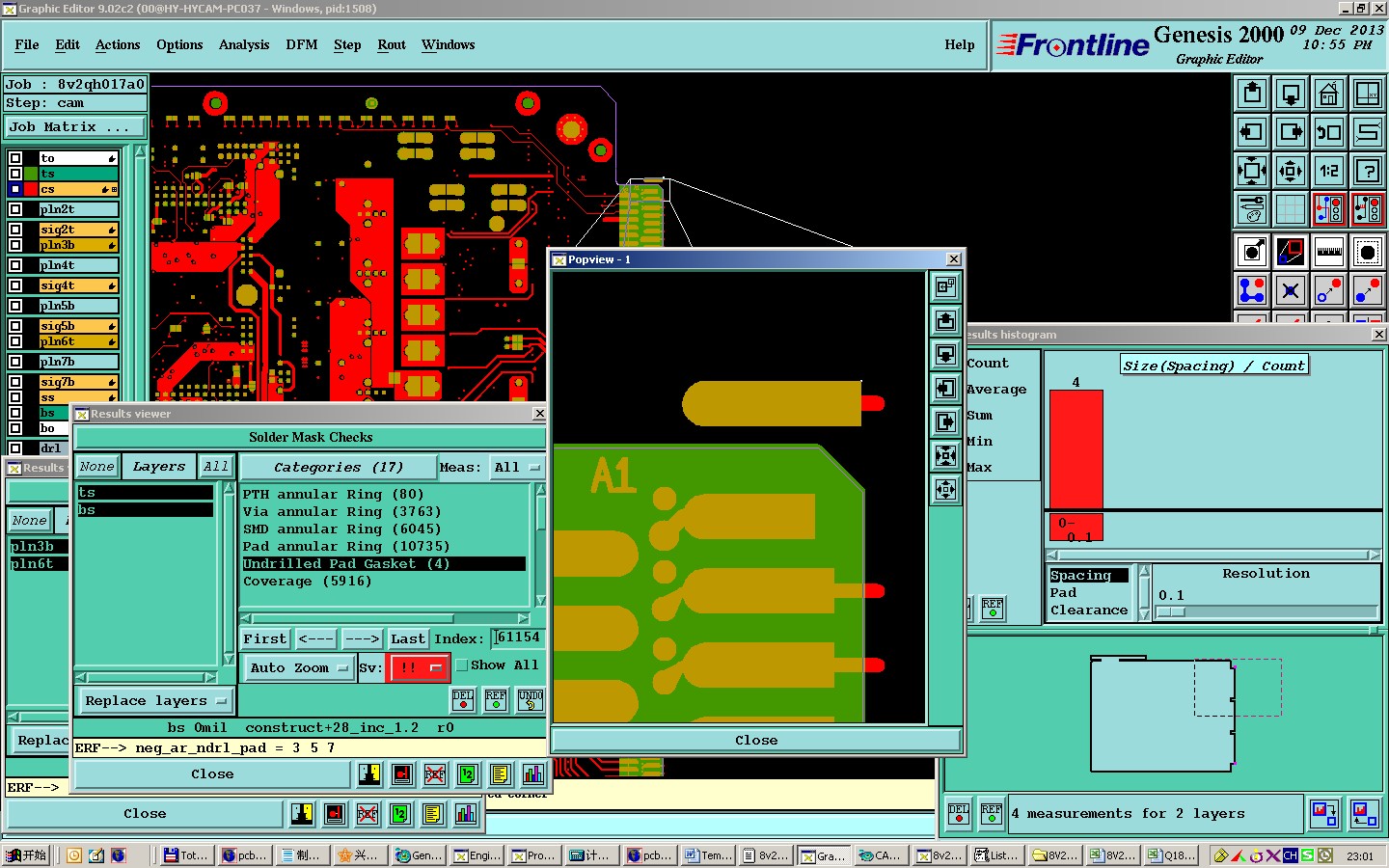Click the ruler measurement icon
1389x868 pixels.
click(x=1329, y=252)
